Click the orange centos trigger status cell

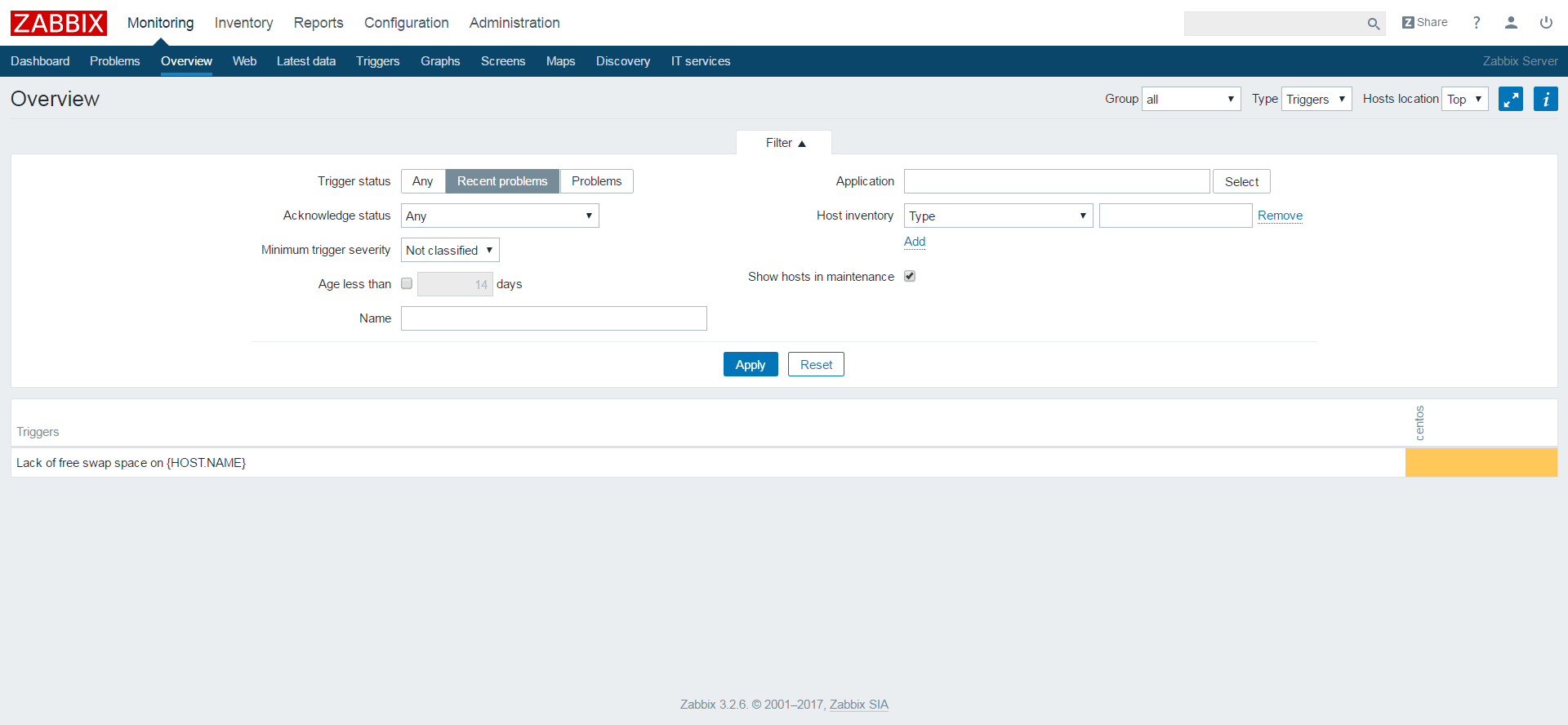tap(1481, 462)
